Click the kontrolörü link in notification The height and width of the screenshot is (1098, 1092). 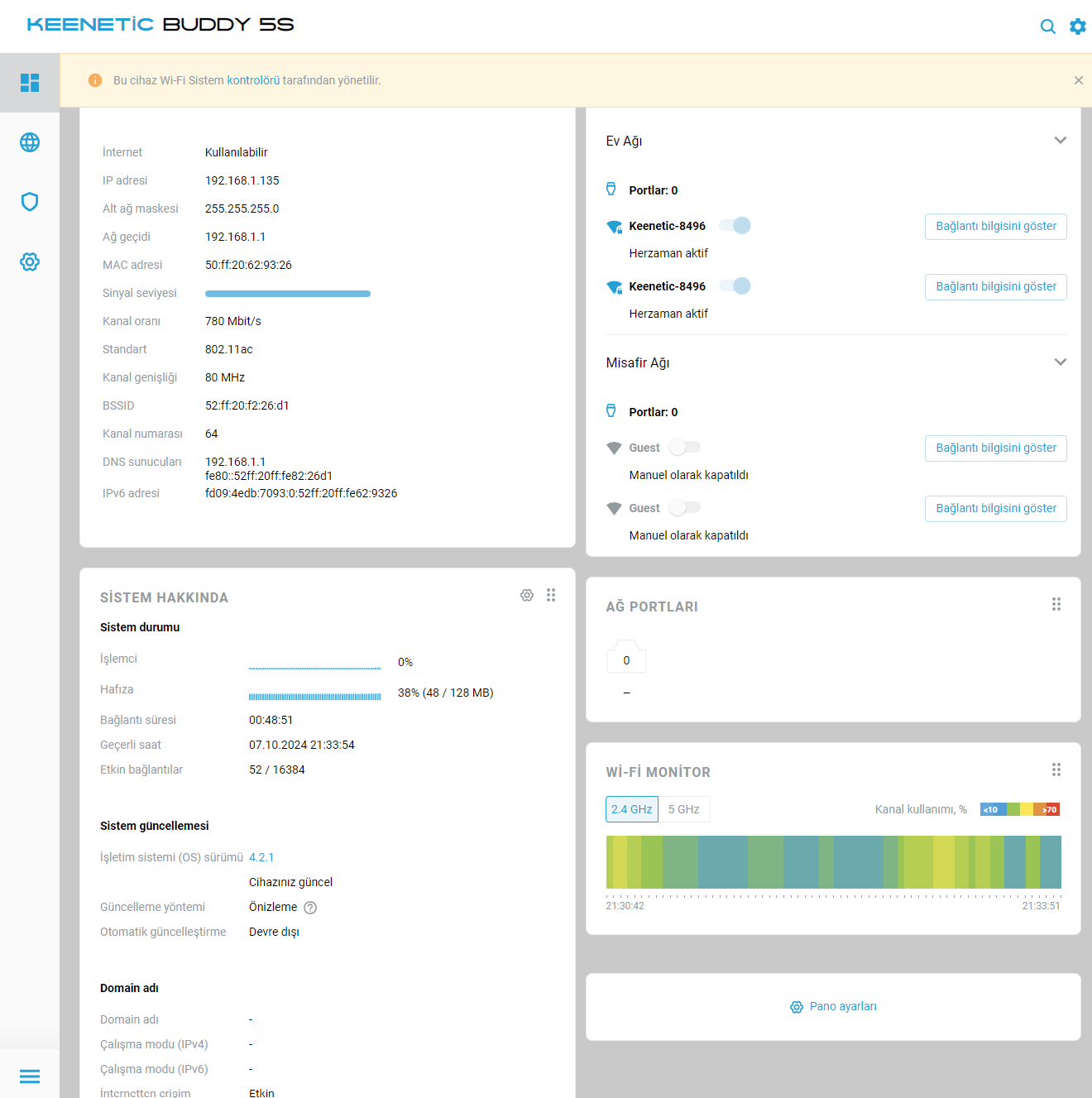coord(253,80)
